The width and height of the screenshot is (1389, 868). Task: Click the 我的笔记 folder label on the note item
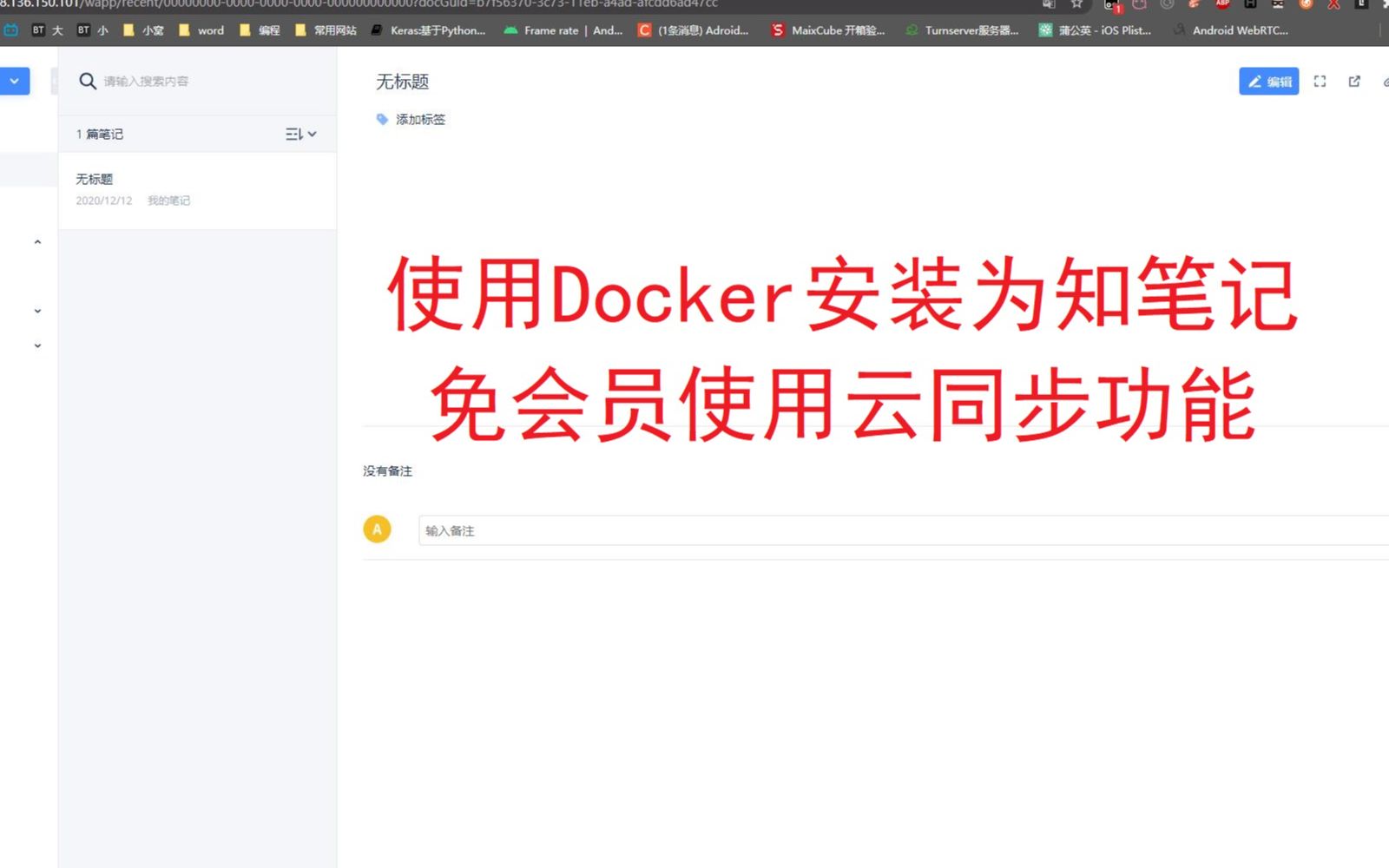(168, 201)
